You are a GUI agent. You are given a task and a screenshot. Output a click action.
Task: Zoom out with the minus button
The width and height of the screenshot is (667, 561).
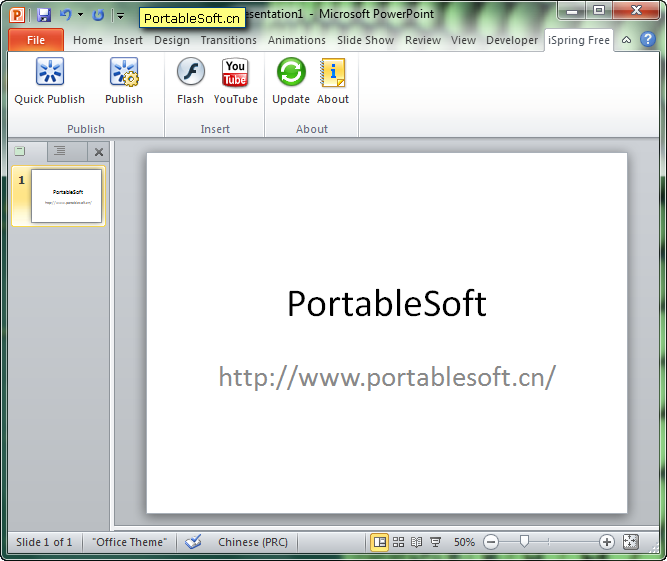[x=491, y=542]
